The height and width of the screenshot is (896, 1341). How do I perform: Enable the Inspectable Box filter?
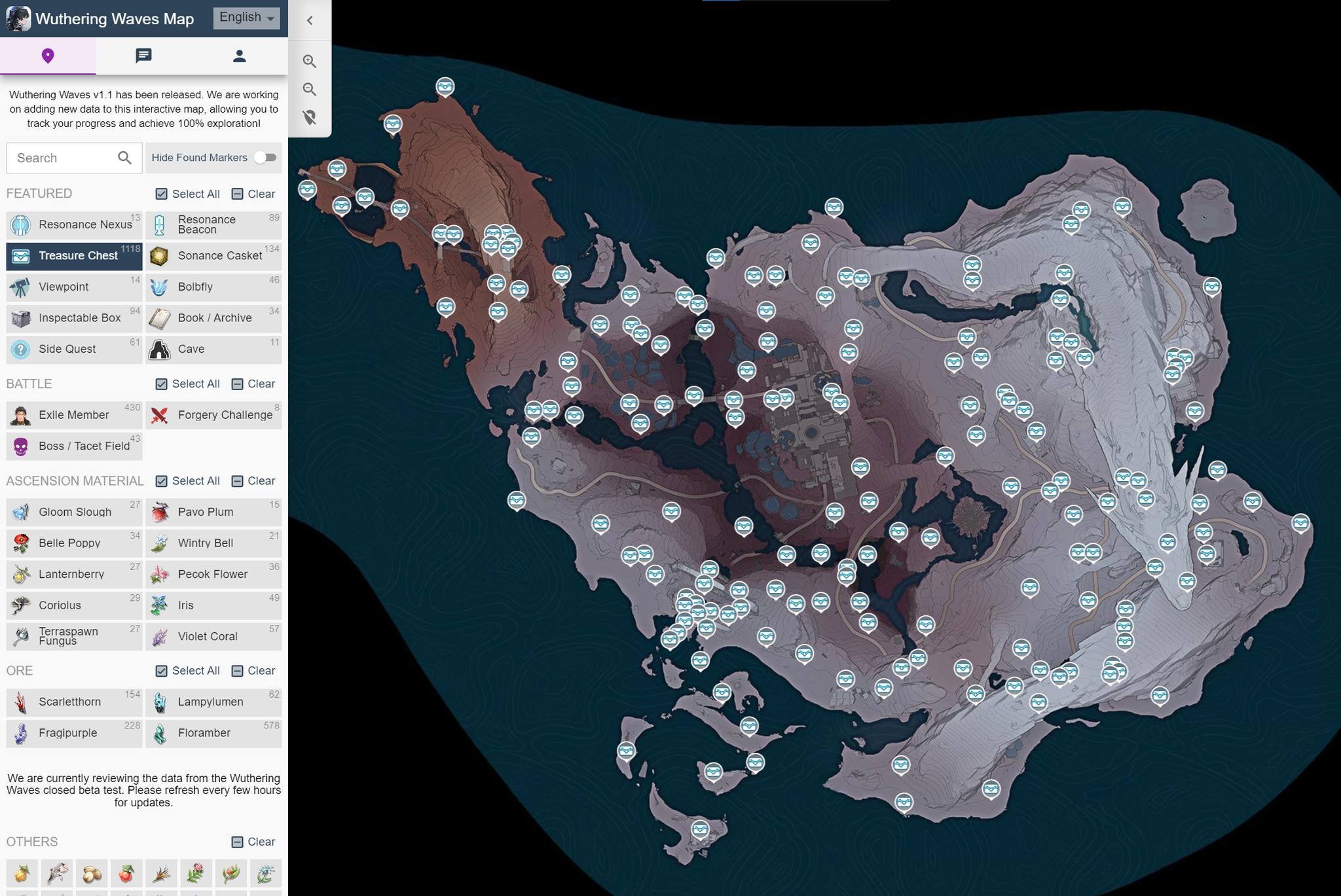click(x=74, y=318)
